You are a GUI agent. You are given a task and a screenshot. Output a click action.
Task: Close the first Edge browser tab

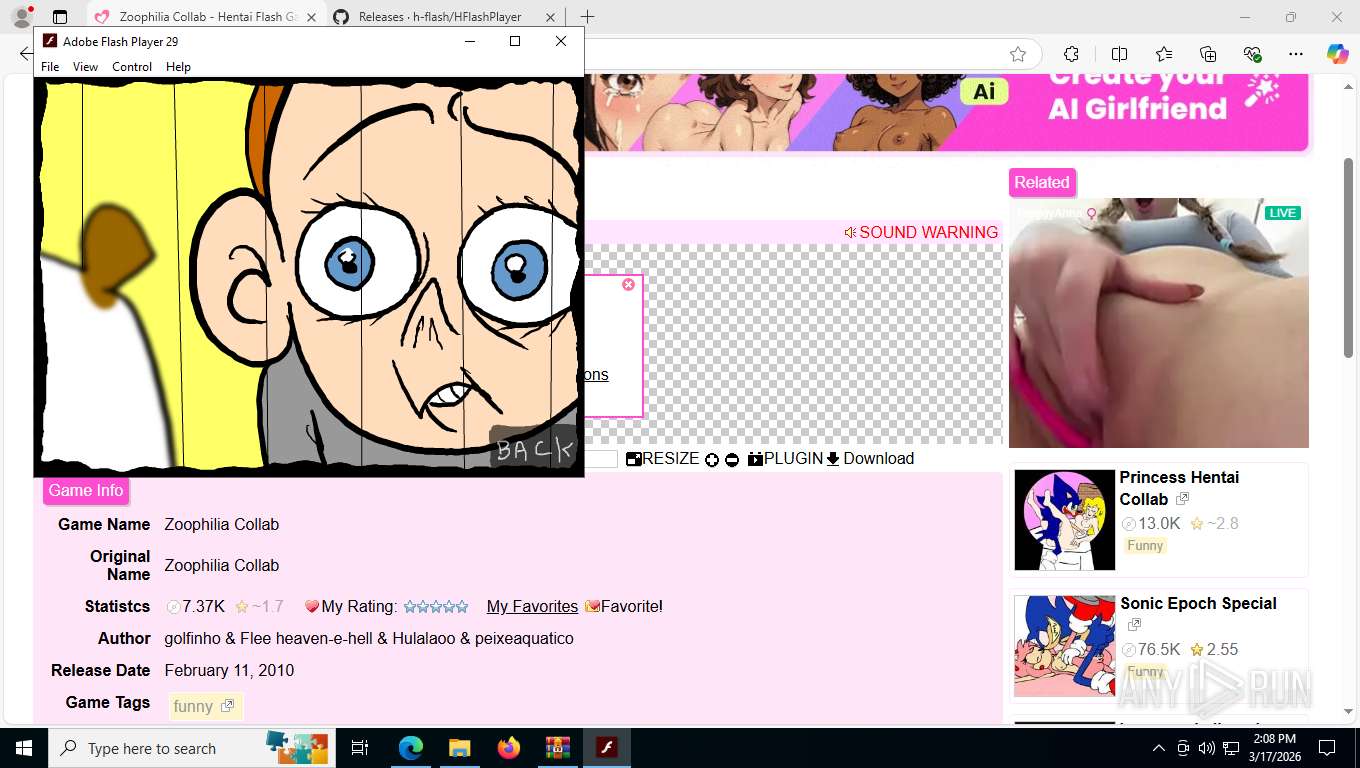[x=312, y=17]
